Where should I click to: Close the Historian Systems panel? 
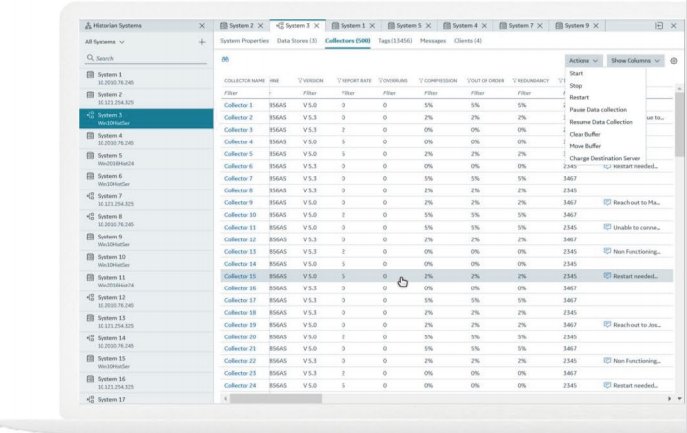pyautogui.click(x=202, y=26)
